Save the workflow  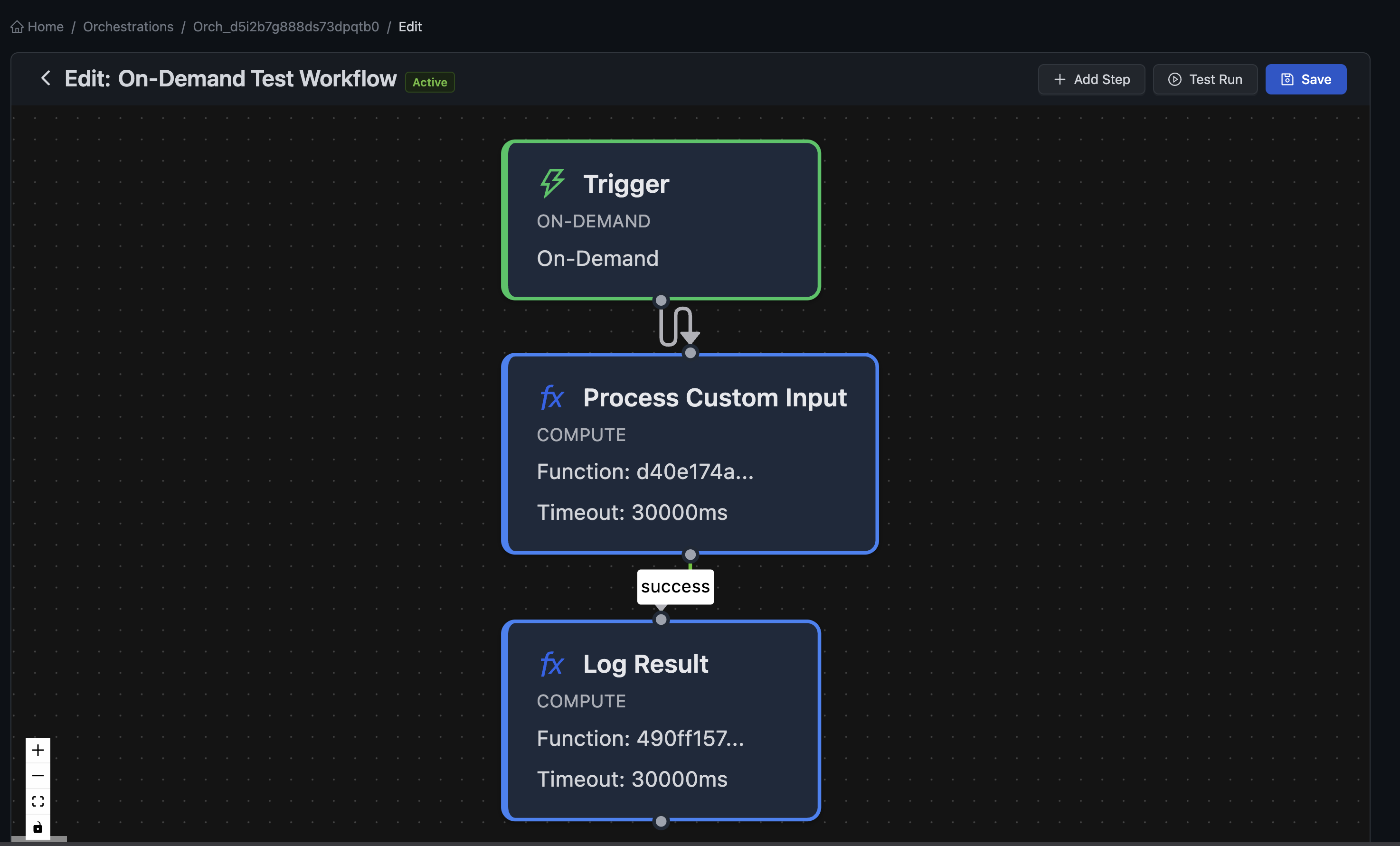1305,80
